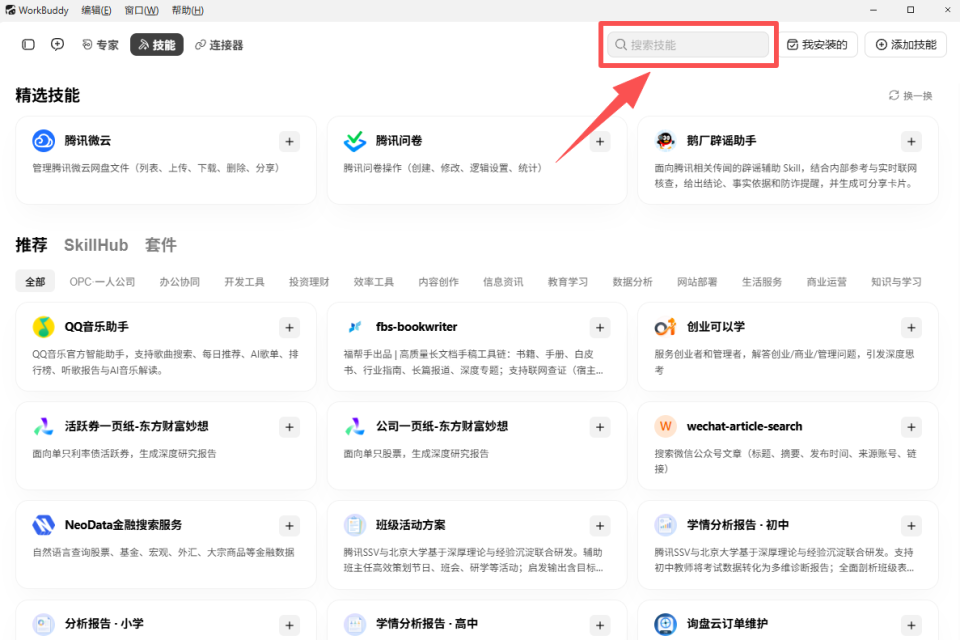This screenshot has width=960, height=640.
Task: Filter by 开发工具 category
Action: click(x=244, y=282)
